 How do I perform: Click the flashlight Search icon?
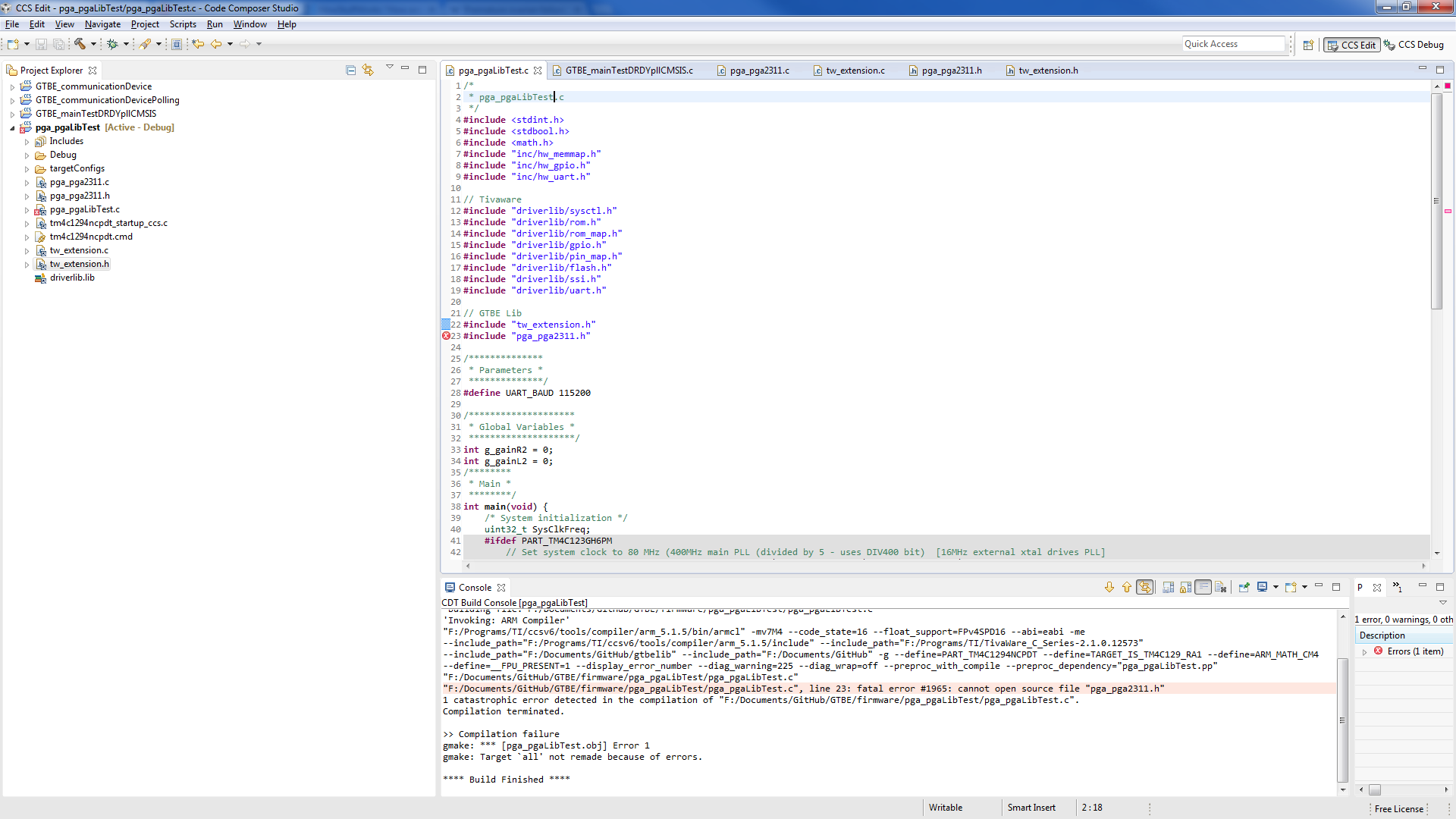[145, 44]
